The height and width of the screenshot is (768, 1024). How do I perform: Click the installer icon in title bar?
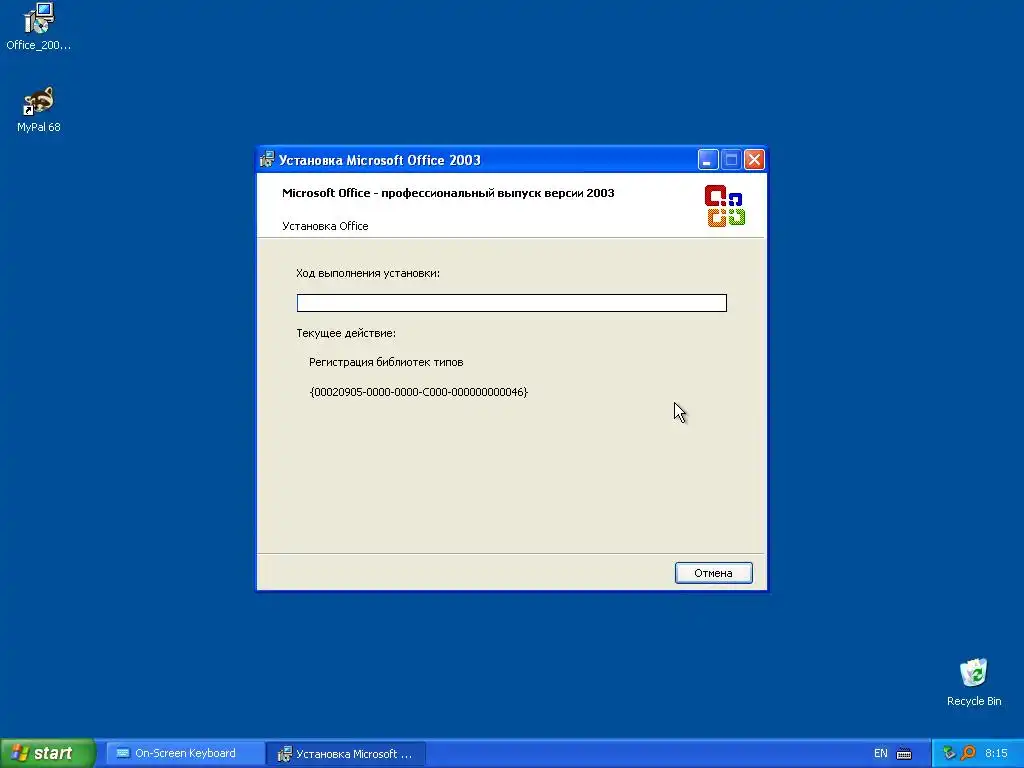tap(266, 159)
